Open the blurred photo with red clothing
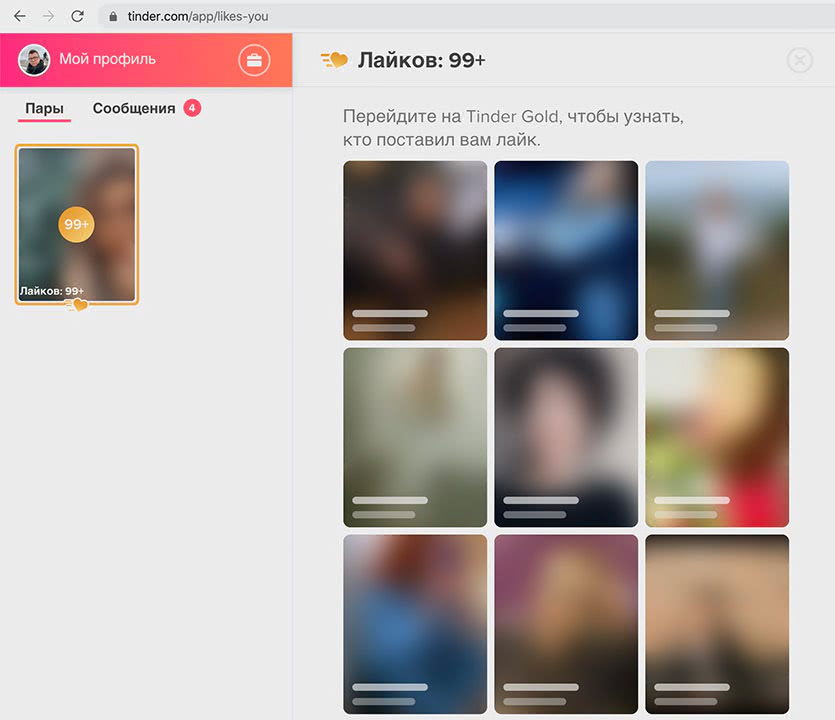Image resolution: width=835 pixels, height=720 pixels. coord(717,437)
